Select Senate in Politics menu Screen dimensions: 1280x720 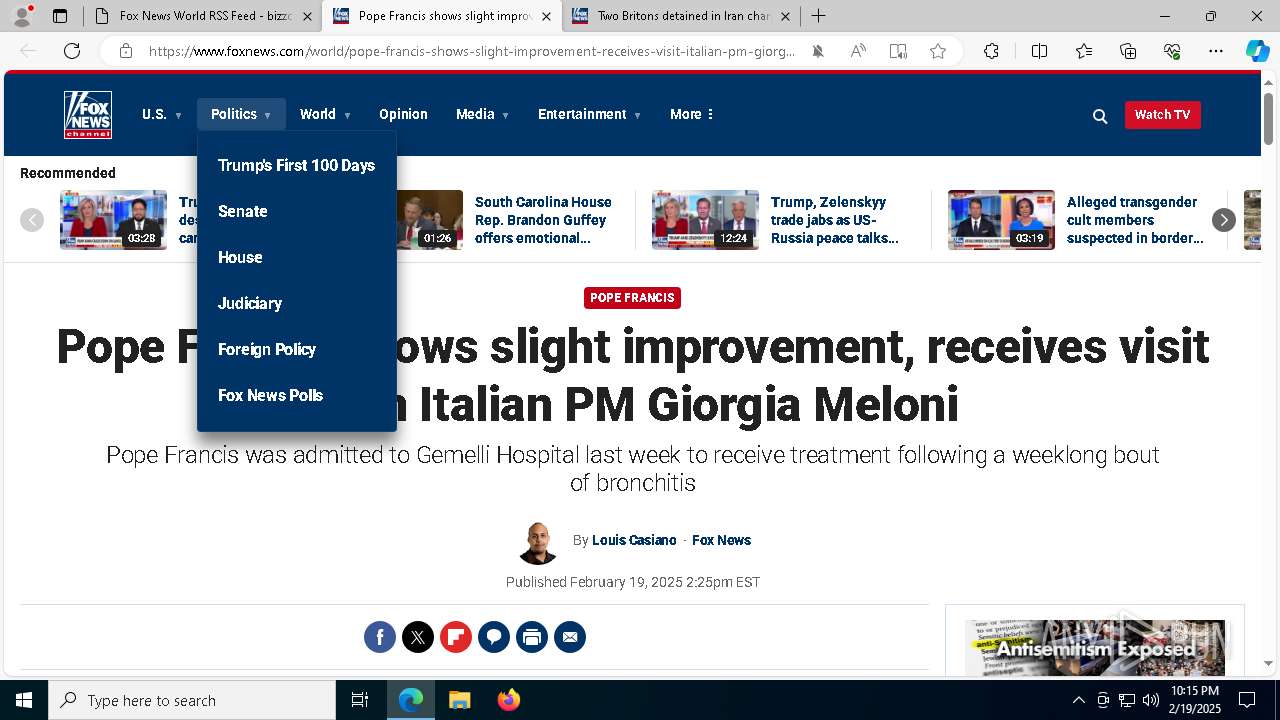coord(243,212)
